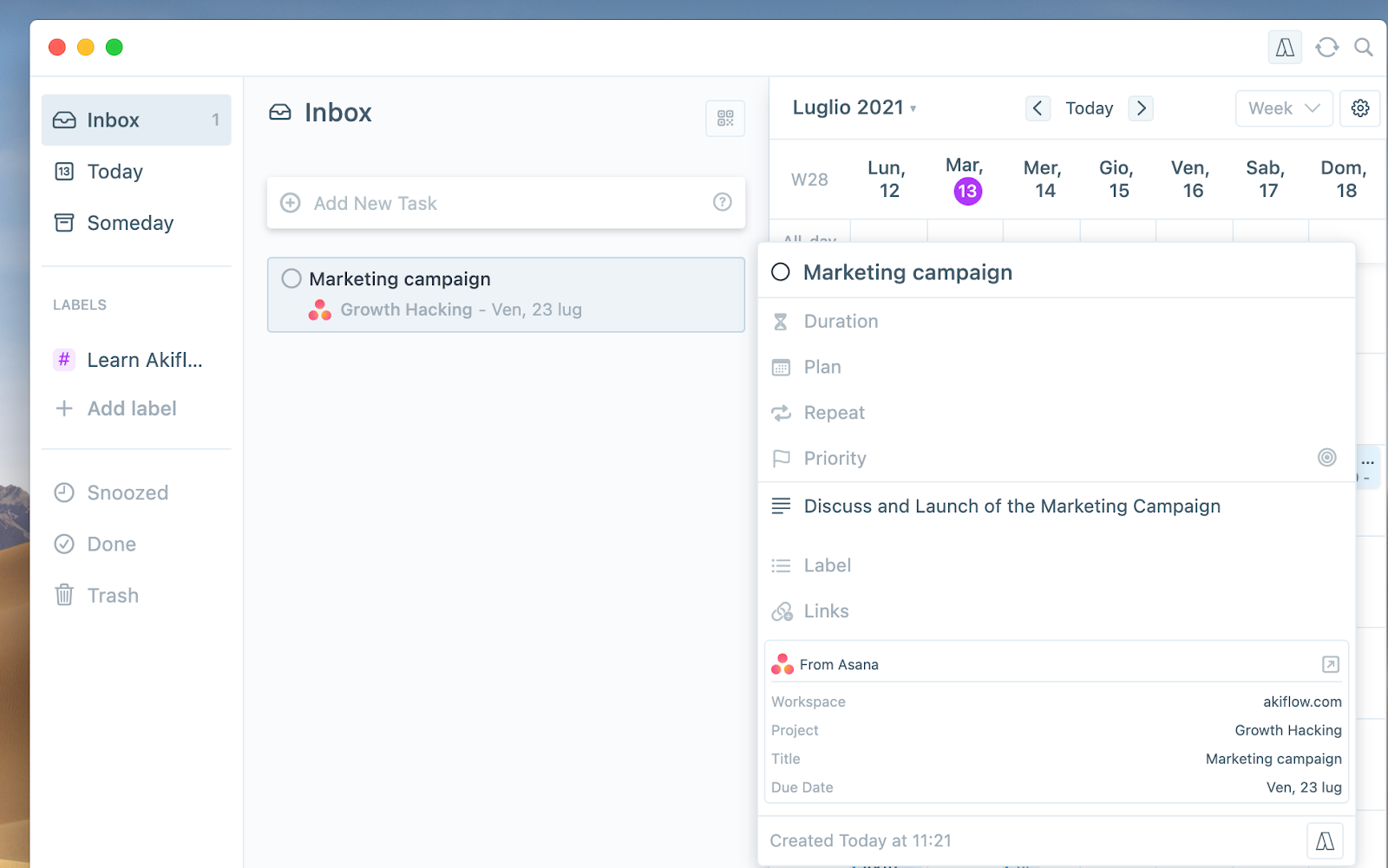Click the Lun, 12 day header

click(x=888, y=179)
